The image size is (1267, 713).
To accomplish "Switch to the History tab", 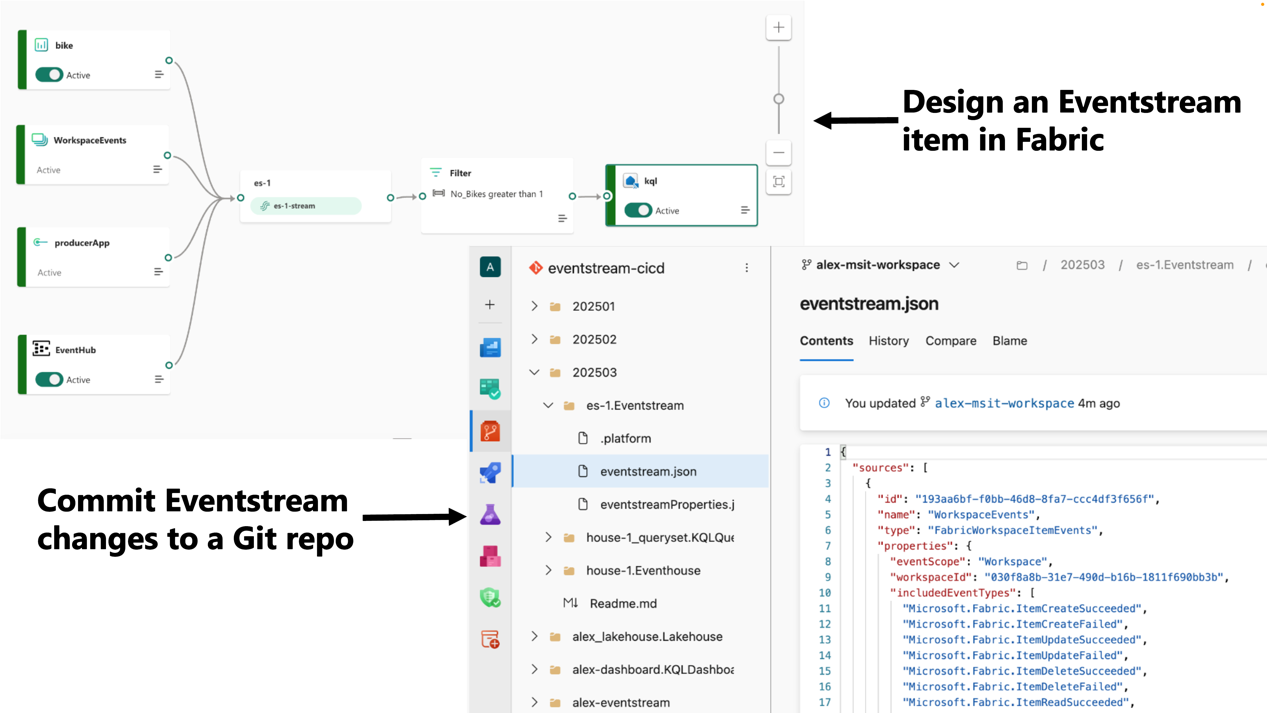I will click(888, 341).
